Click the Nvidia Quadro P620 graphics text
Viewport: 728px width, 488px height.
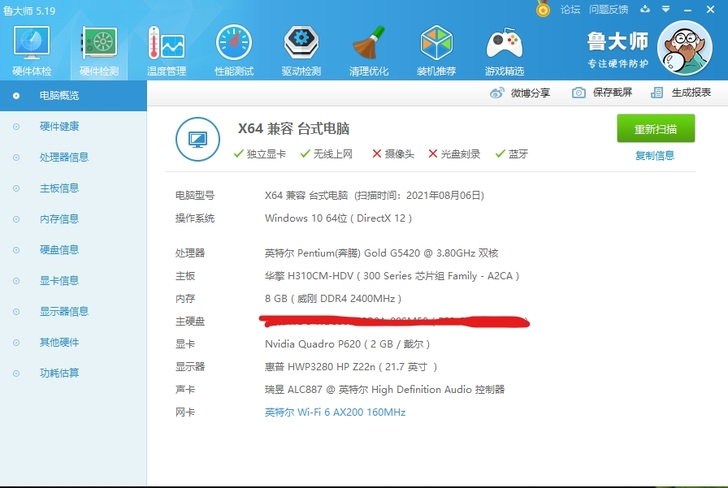[347, 344]
